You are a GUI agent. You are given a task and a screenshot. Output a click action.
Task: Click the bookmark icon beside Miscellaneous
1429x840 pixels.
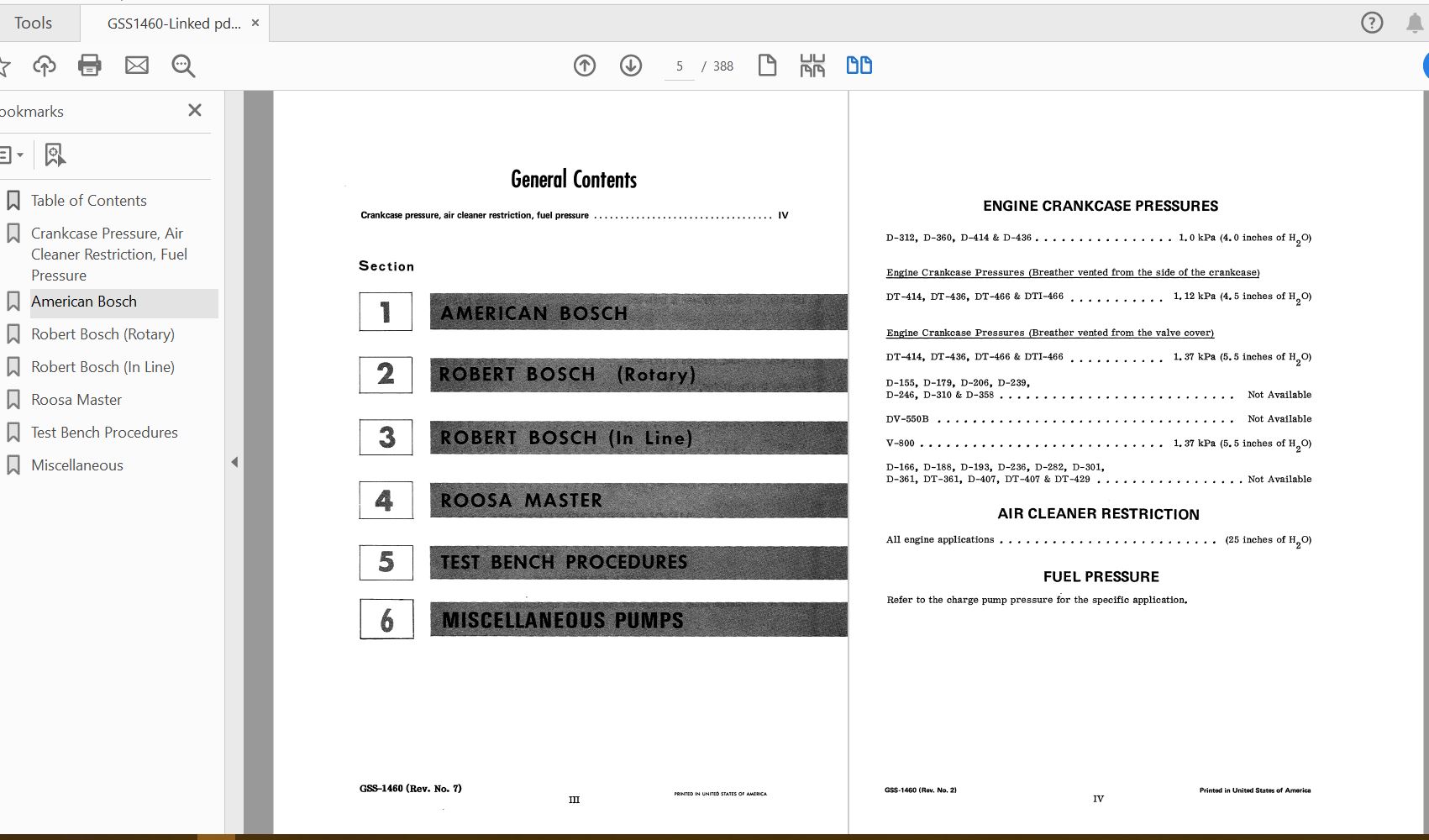click(13, 465)
